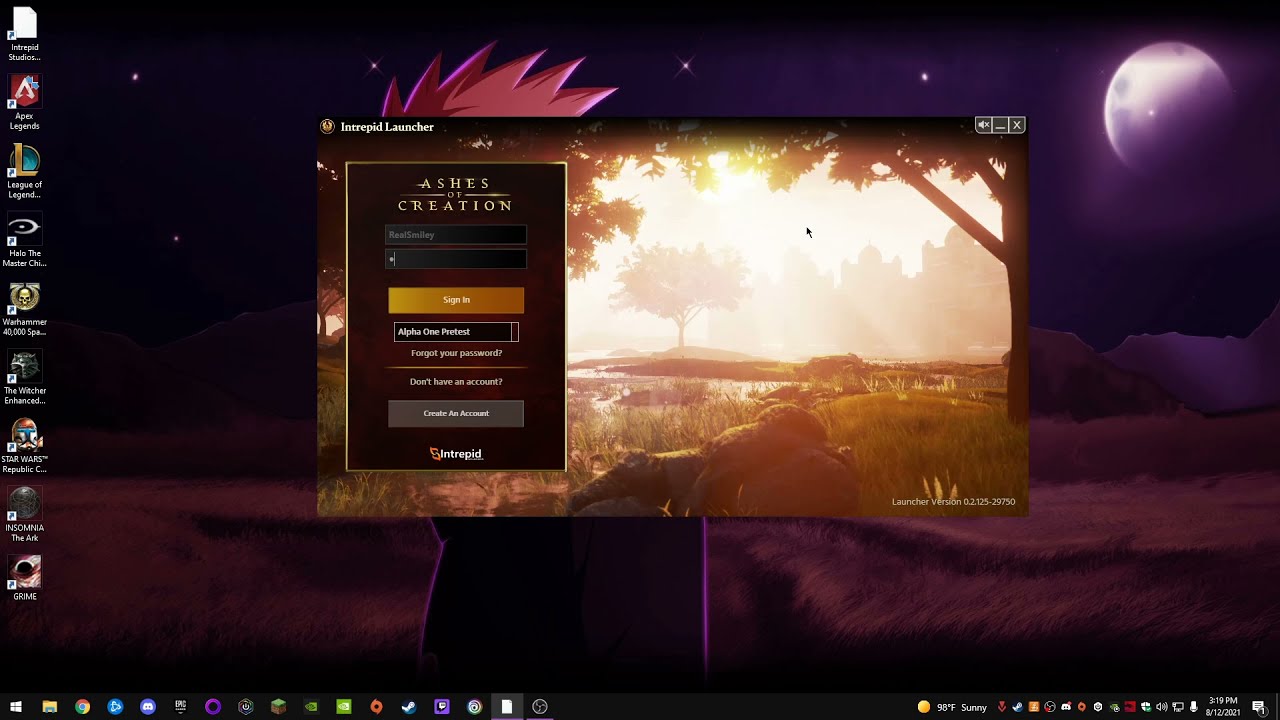This screenshot has height=720, width=1280.
Task: Select the GRIME desktop shortcut
Action: click(x=24, y=579)
